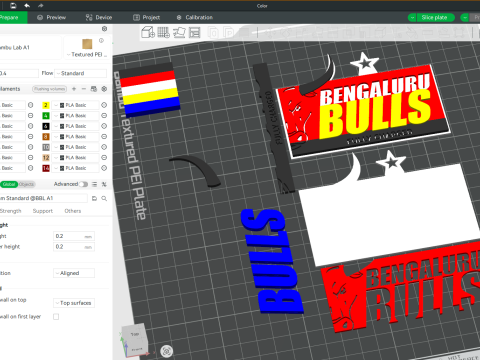480x360 pixels.
Task: Expand the arrow beside Slice plate
Action: [412, 17]
